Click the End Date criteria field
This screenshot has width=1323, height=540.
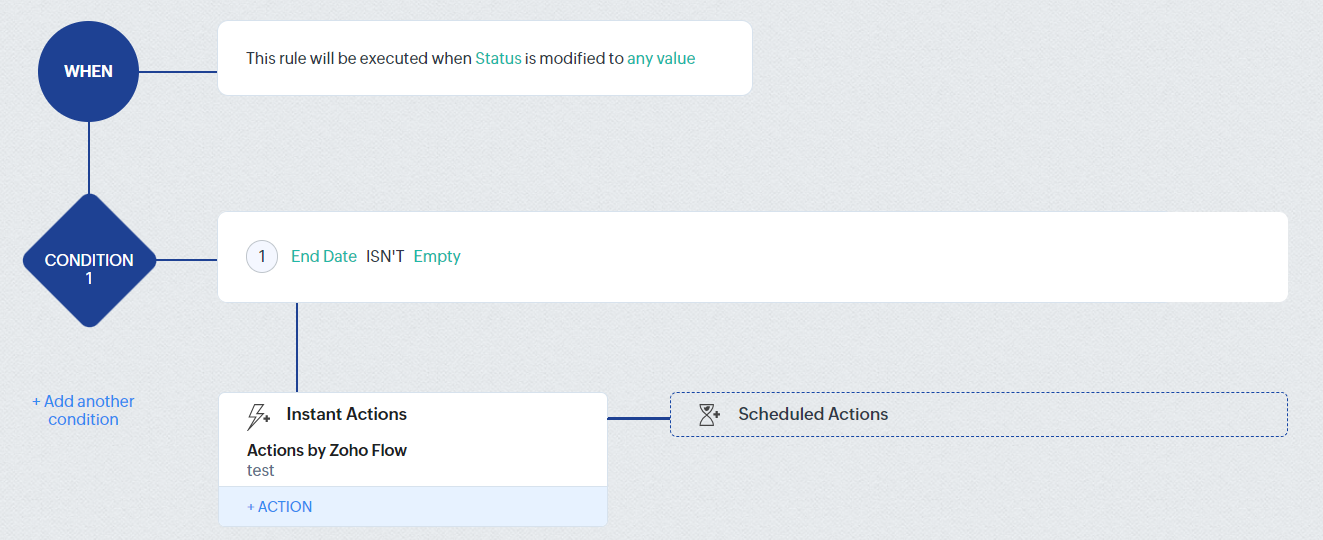324,257
